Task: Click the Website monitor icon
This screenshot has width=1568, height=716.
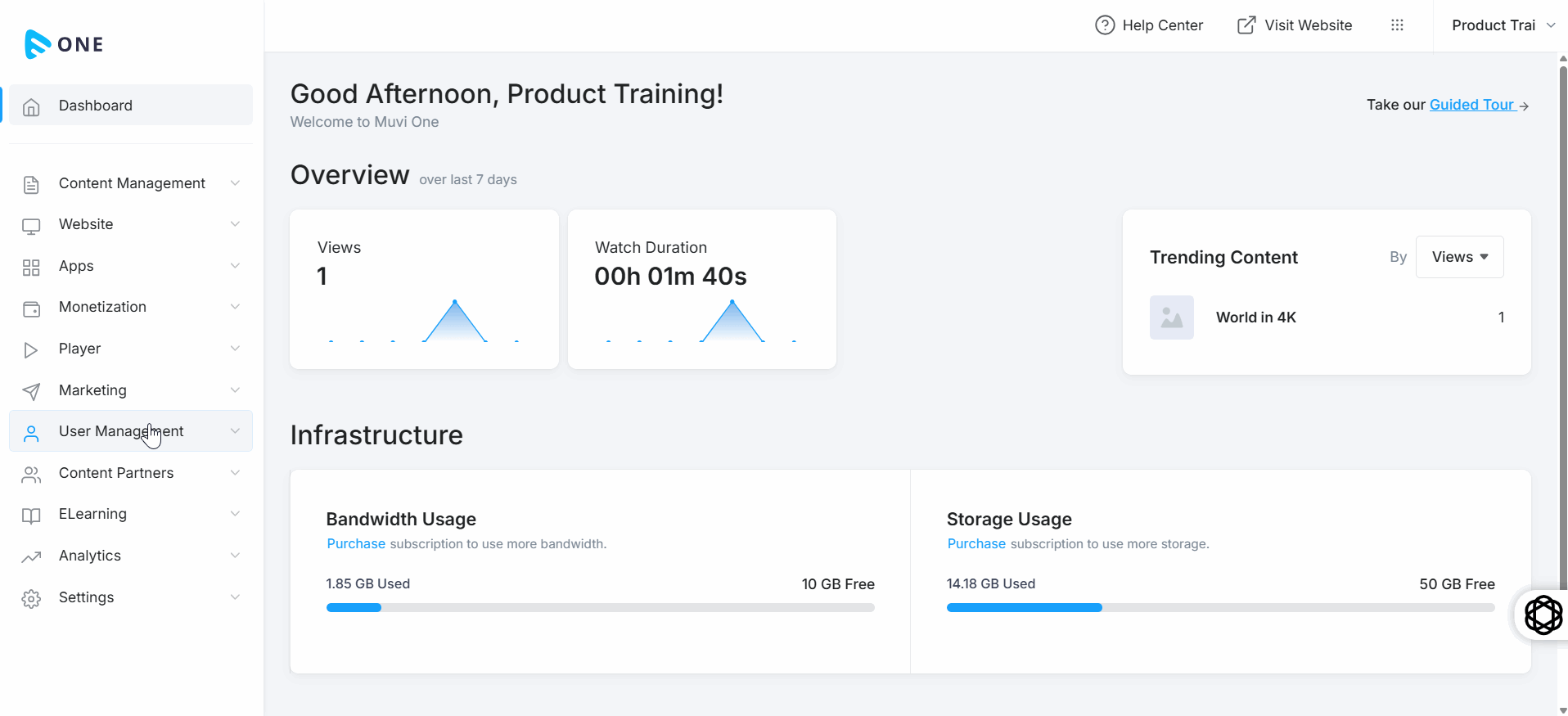Action: click(x=31, y=226)
